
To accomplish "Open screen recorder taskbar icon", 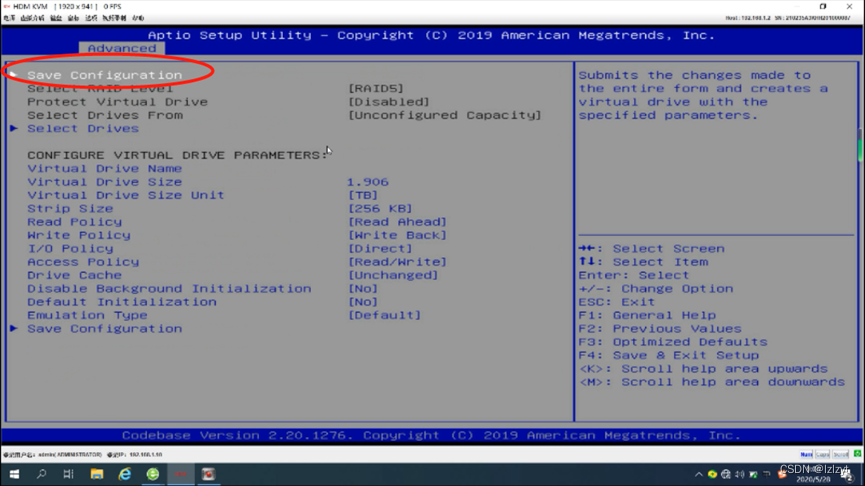I will click(209, 474).
